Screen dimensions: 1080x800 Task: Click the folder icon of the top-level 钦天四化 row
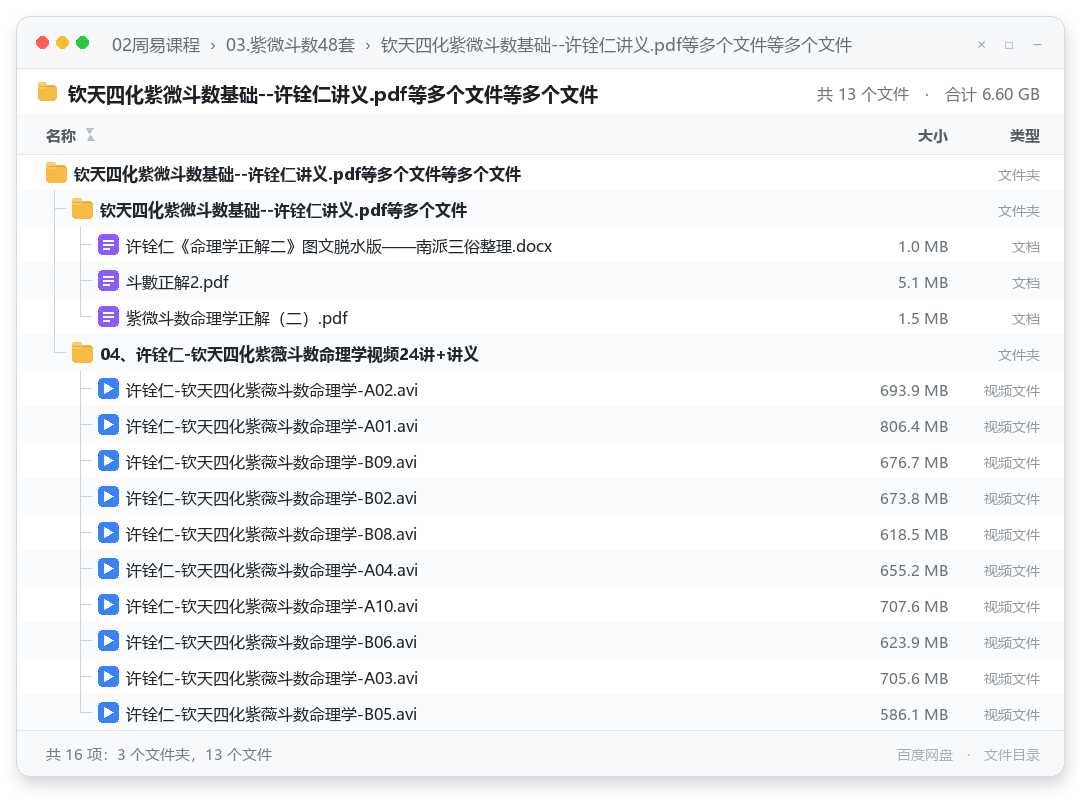[56, 174]
